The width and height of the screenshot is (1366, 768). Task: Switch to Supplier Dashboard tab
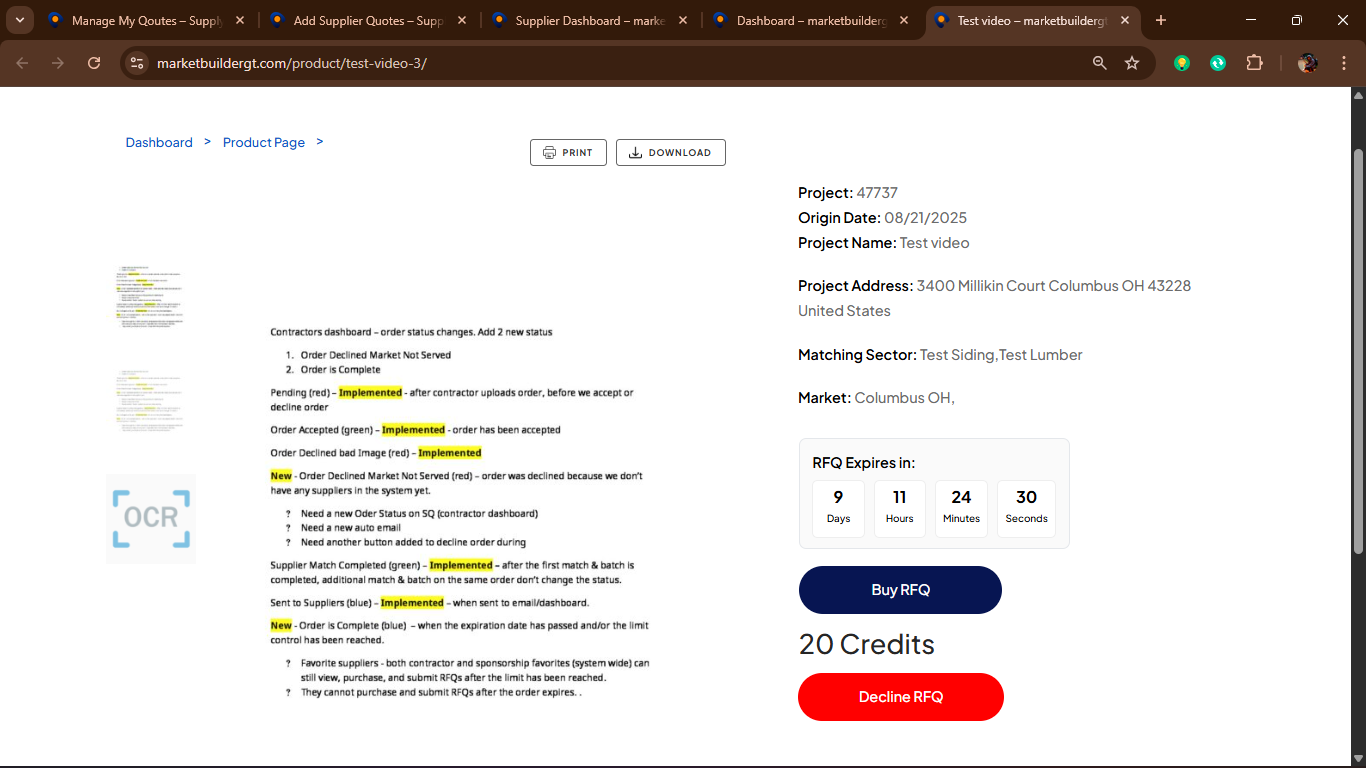588,20
